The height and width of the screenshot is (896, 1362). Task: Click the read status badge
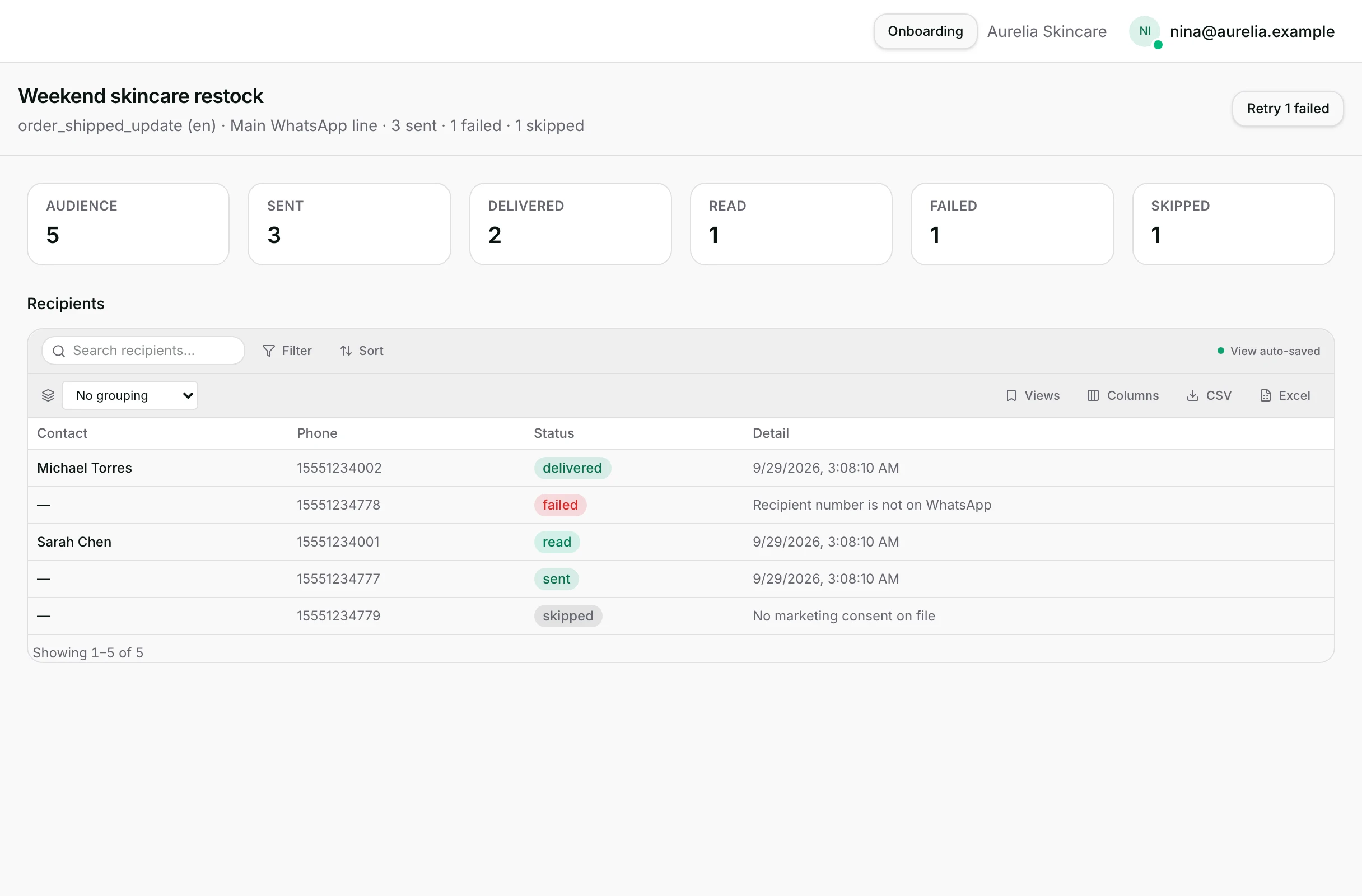(557, 542)
